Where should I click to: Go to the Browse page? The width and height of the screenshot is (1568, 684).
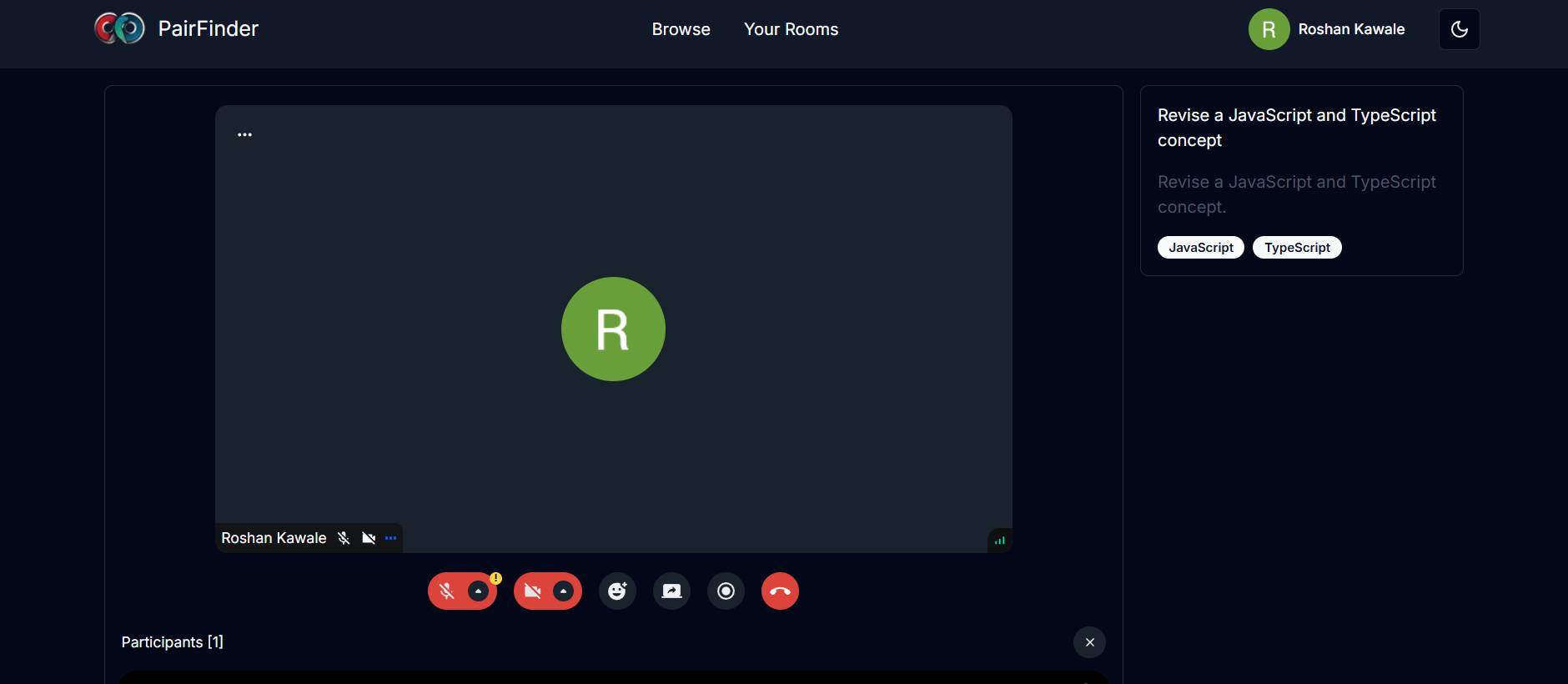pyautogui.click(x=681, y=29)
